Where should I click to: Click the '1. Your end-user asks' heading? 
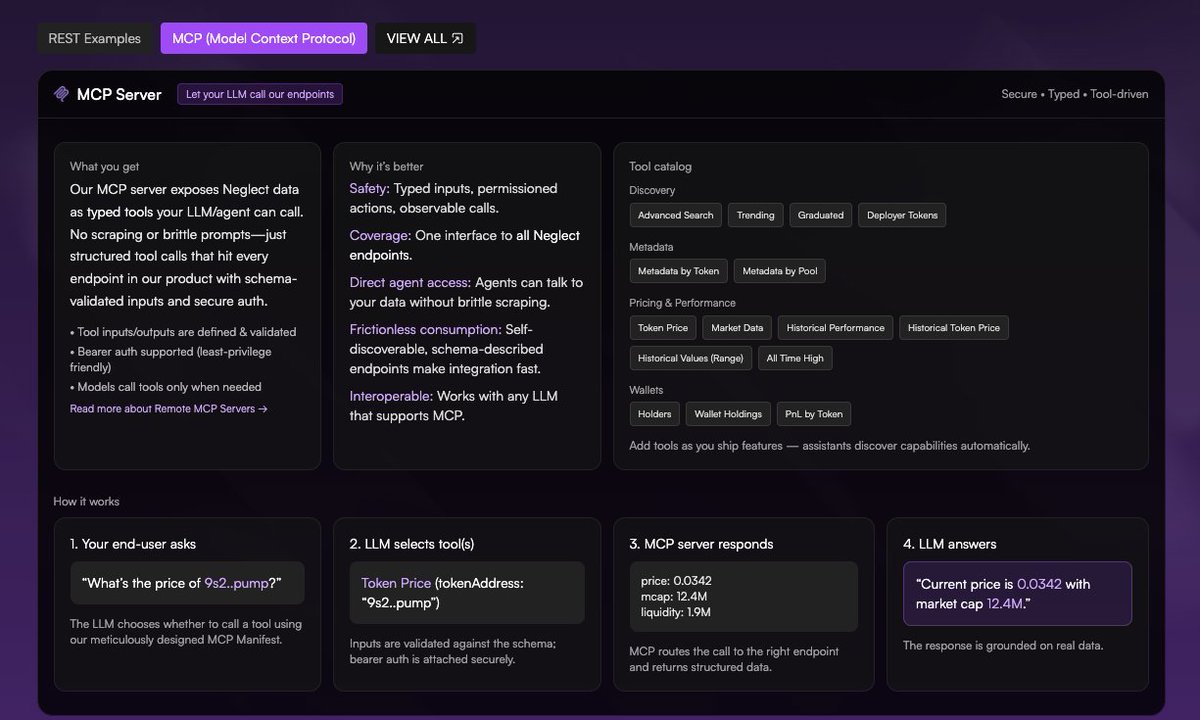click(x=133, y=544)
